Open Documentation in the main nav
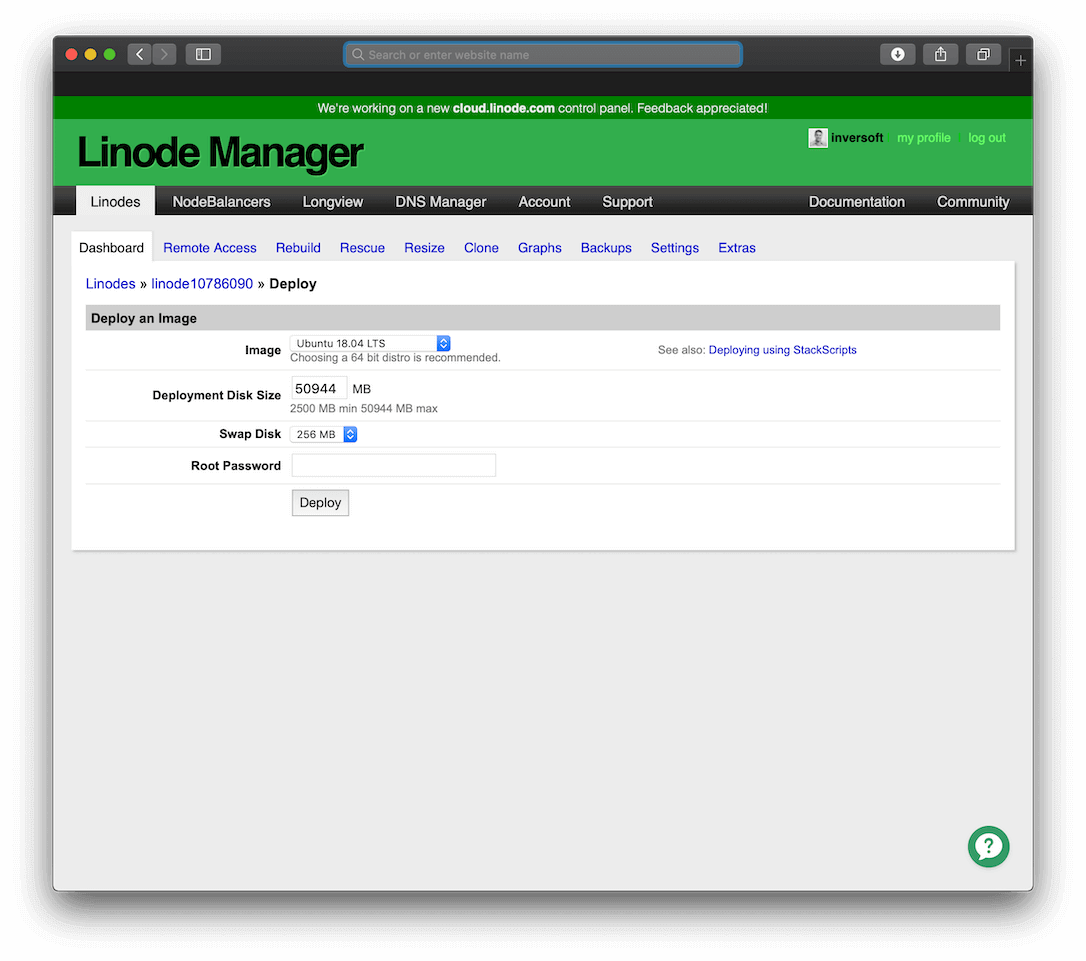 click(x=857, y=201)
